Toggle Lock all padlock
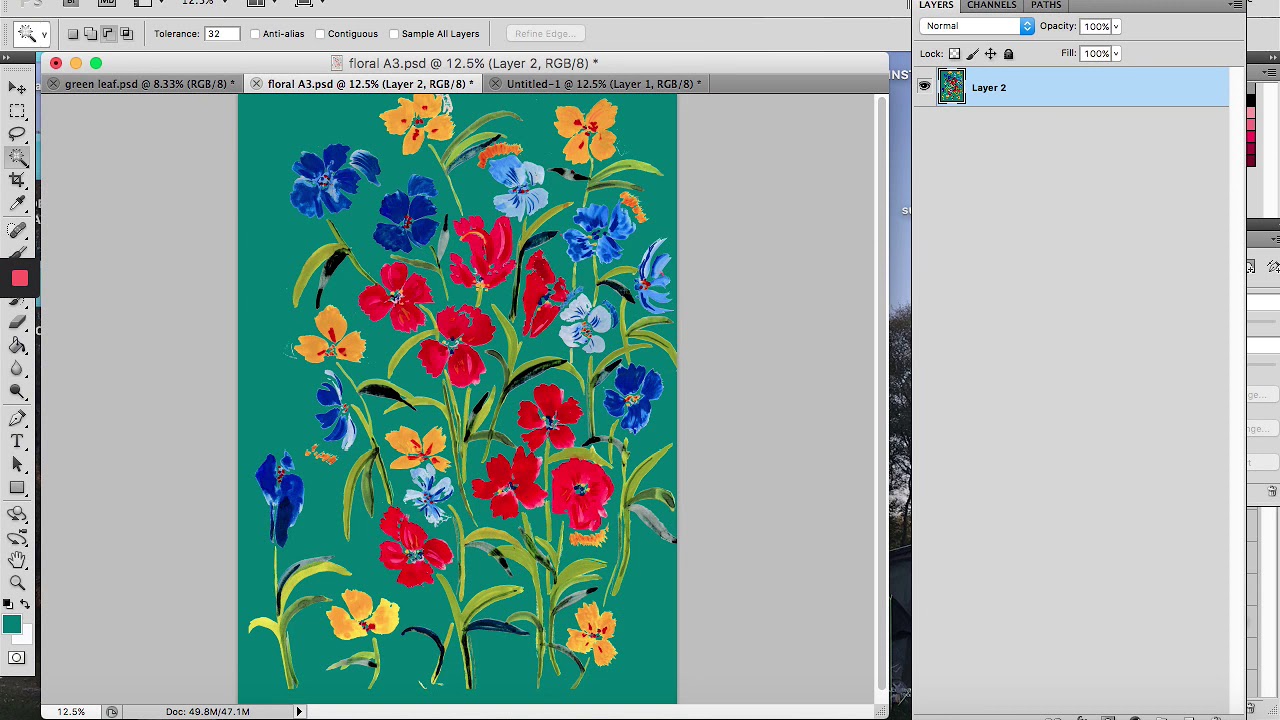Image resolution: width=1280 pixels, height=720 pixels. pos(1008,54)
